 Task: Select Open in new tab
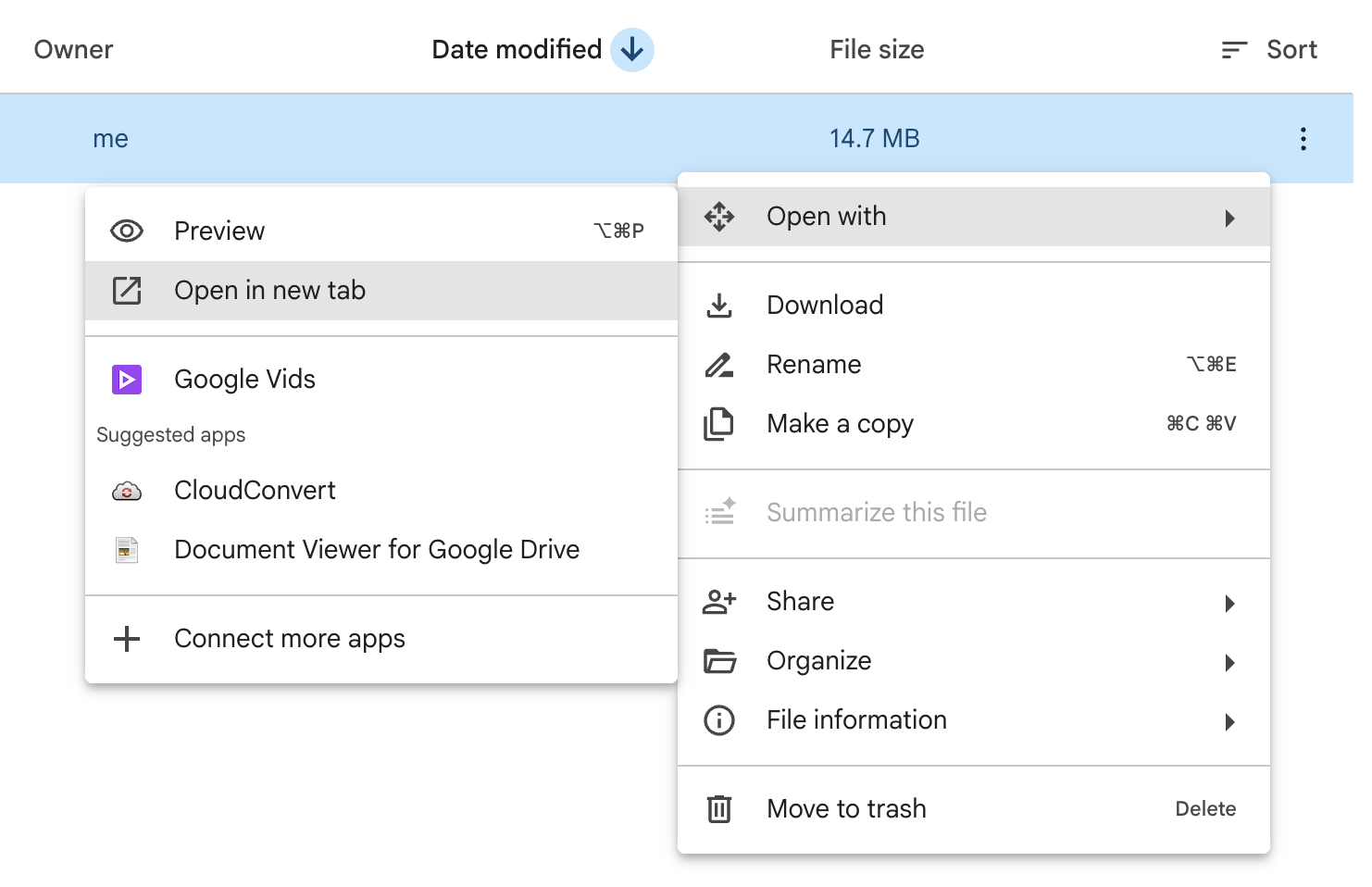[x=270, y=291]
